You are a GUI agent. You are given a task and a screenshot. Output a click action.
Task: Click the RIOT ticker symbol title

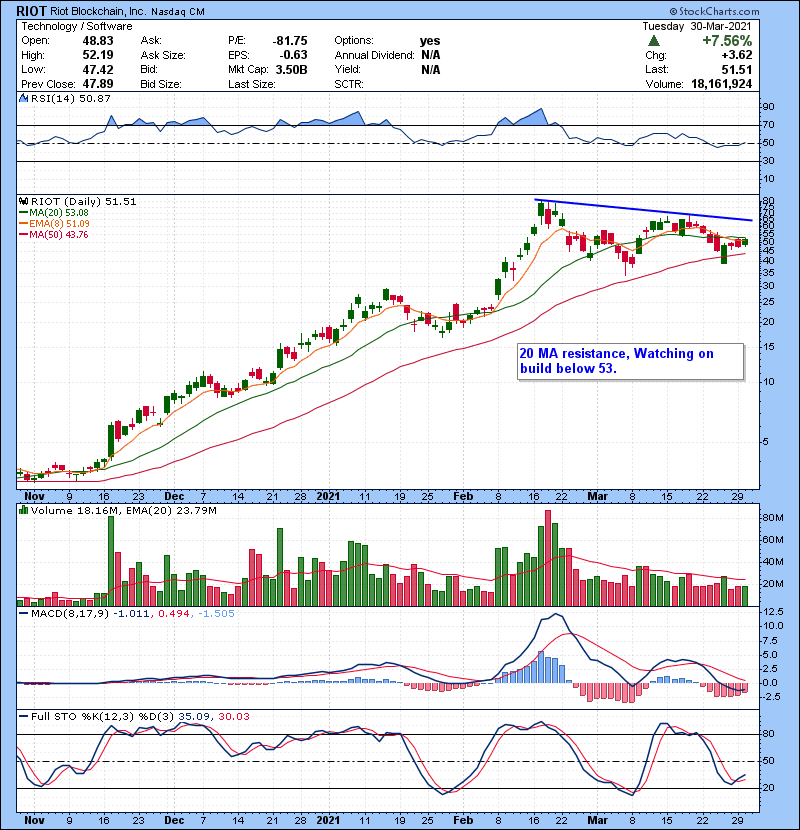coord(31,11)
